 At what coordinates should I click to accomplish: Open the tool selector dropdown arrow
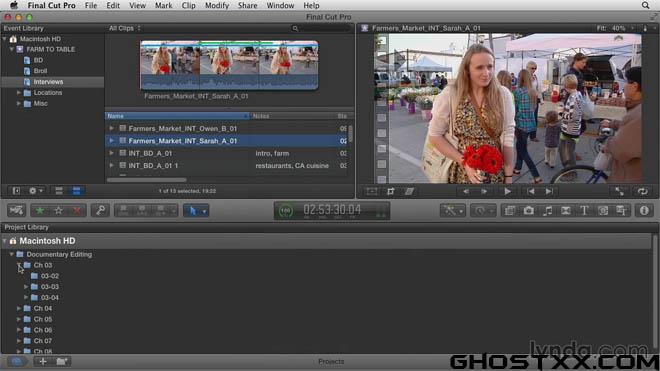(205, 211)
